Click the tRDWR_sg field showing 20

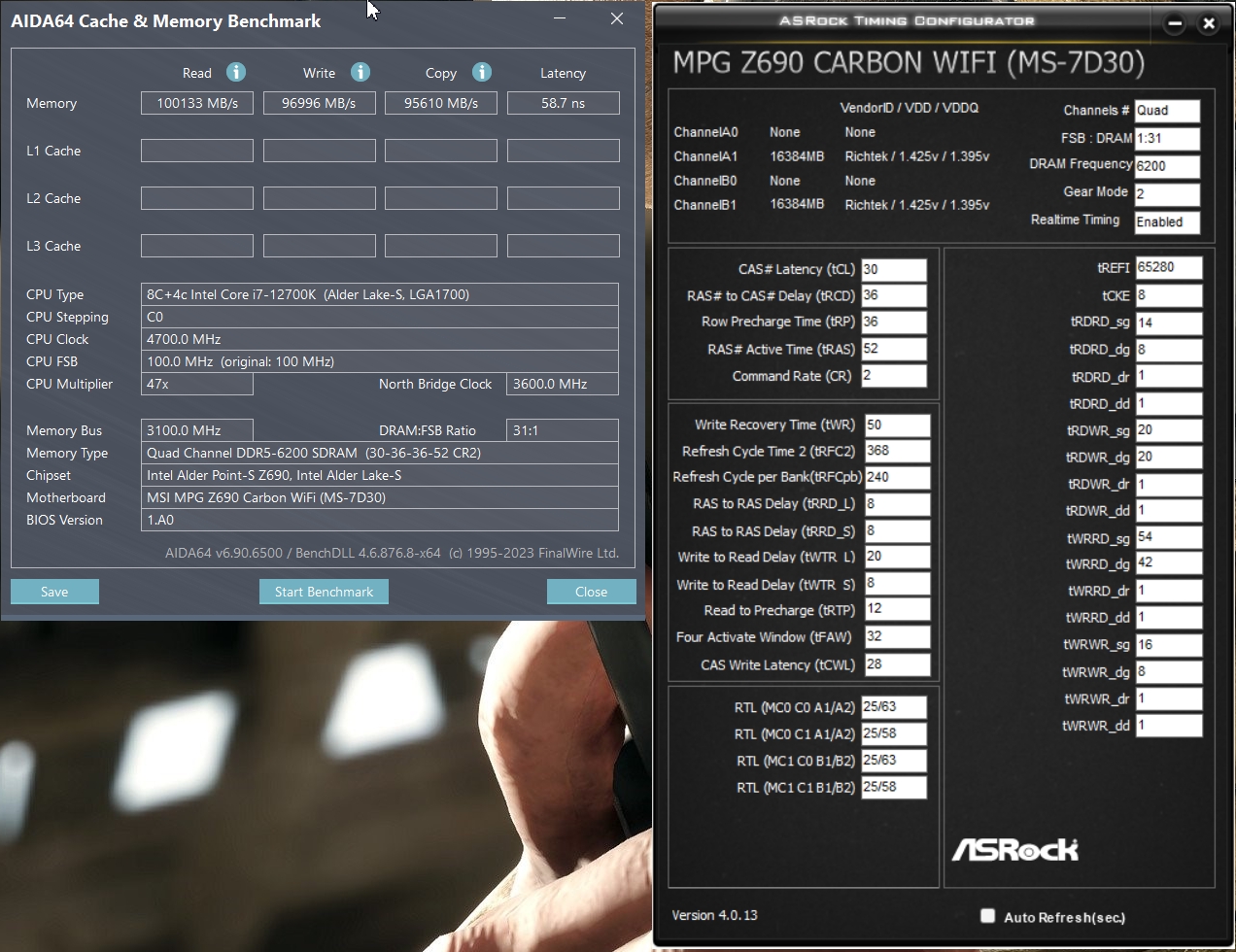(1169, 430)
